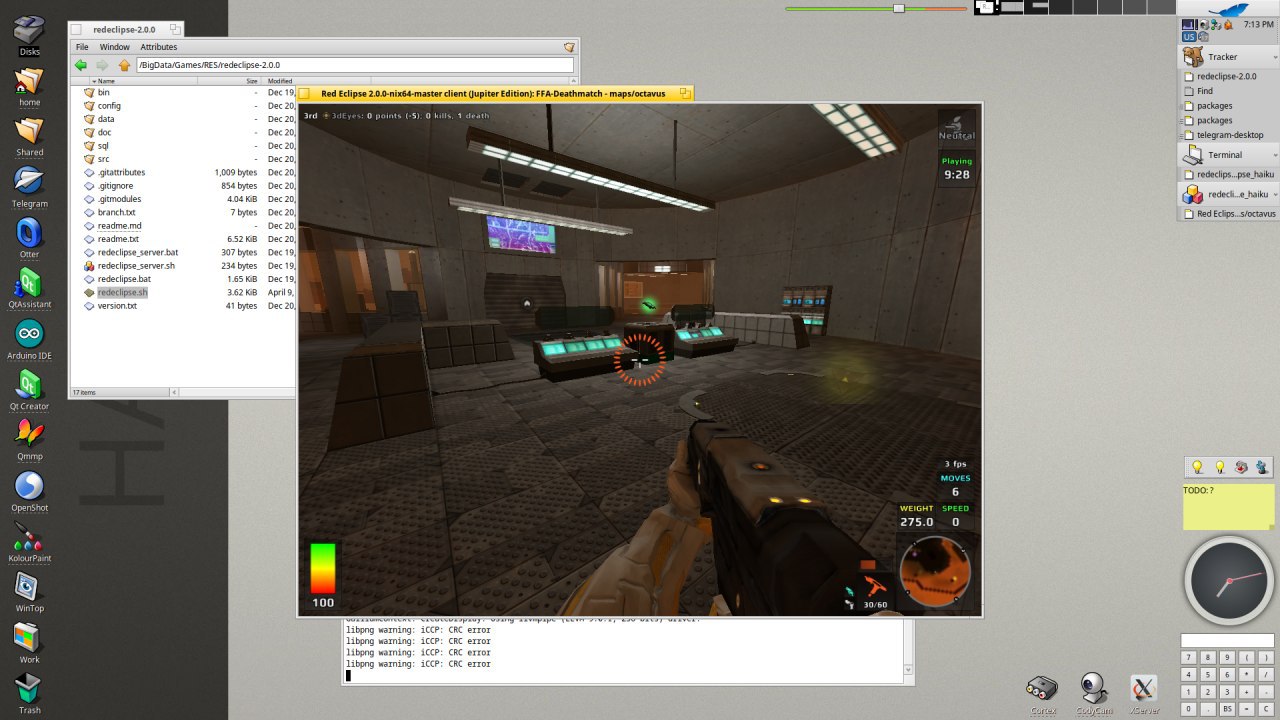Image resolution: width=1280 pixels, height=720 pixels.
Task: Switch to Find window in Deskbar
Action: pos(1229,91)
